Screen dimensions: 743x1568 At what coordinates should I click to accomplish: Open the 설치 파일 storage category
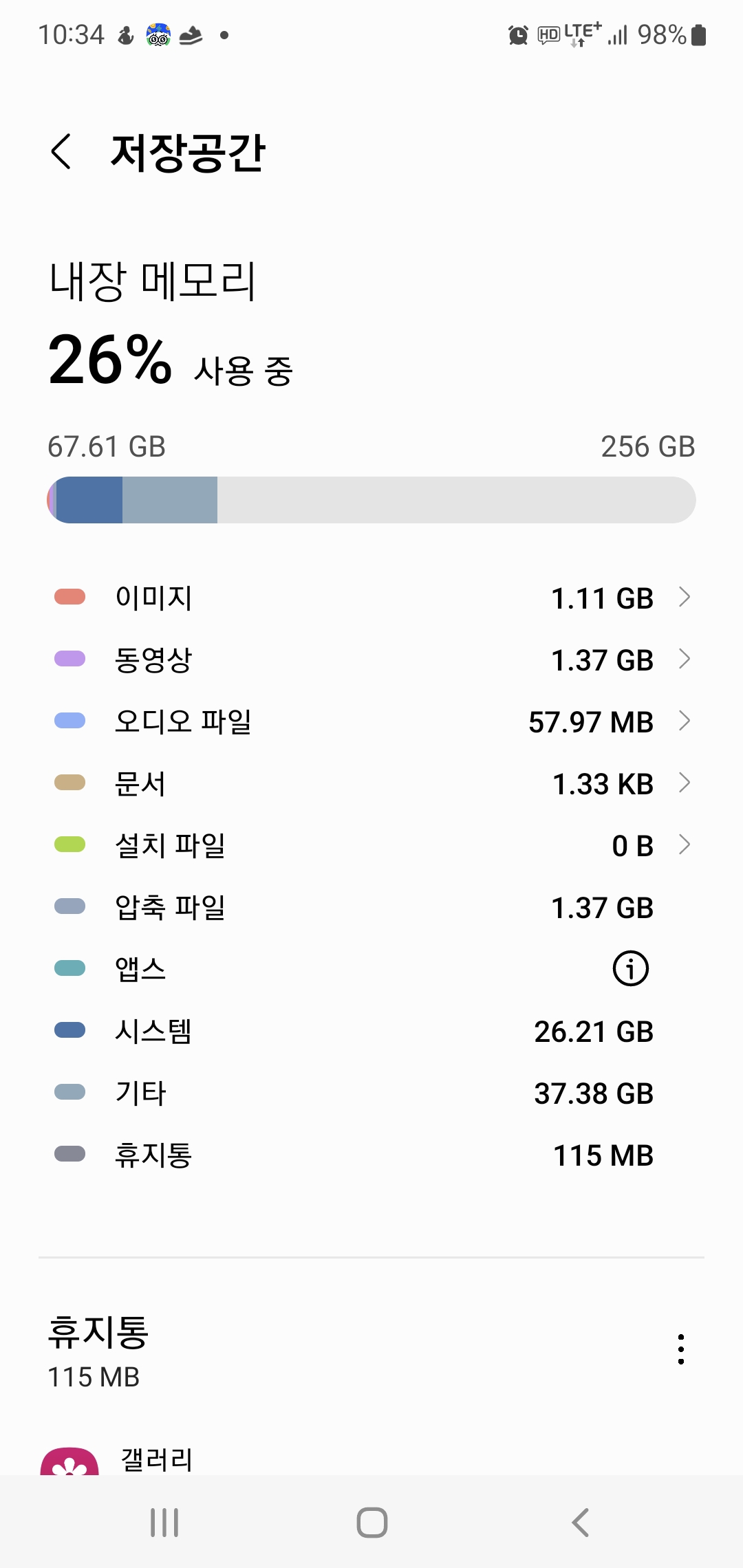[371, 845]
